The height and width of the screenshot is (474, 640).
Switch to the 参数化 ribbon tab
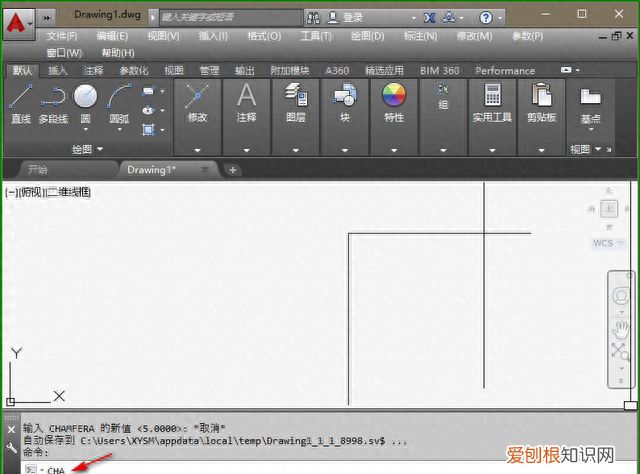click(134, 70)
